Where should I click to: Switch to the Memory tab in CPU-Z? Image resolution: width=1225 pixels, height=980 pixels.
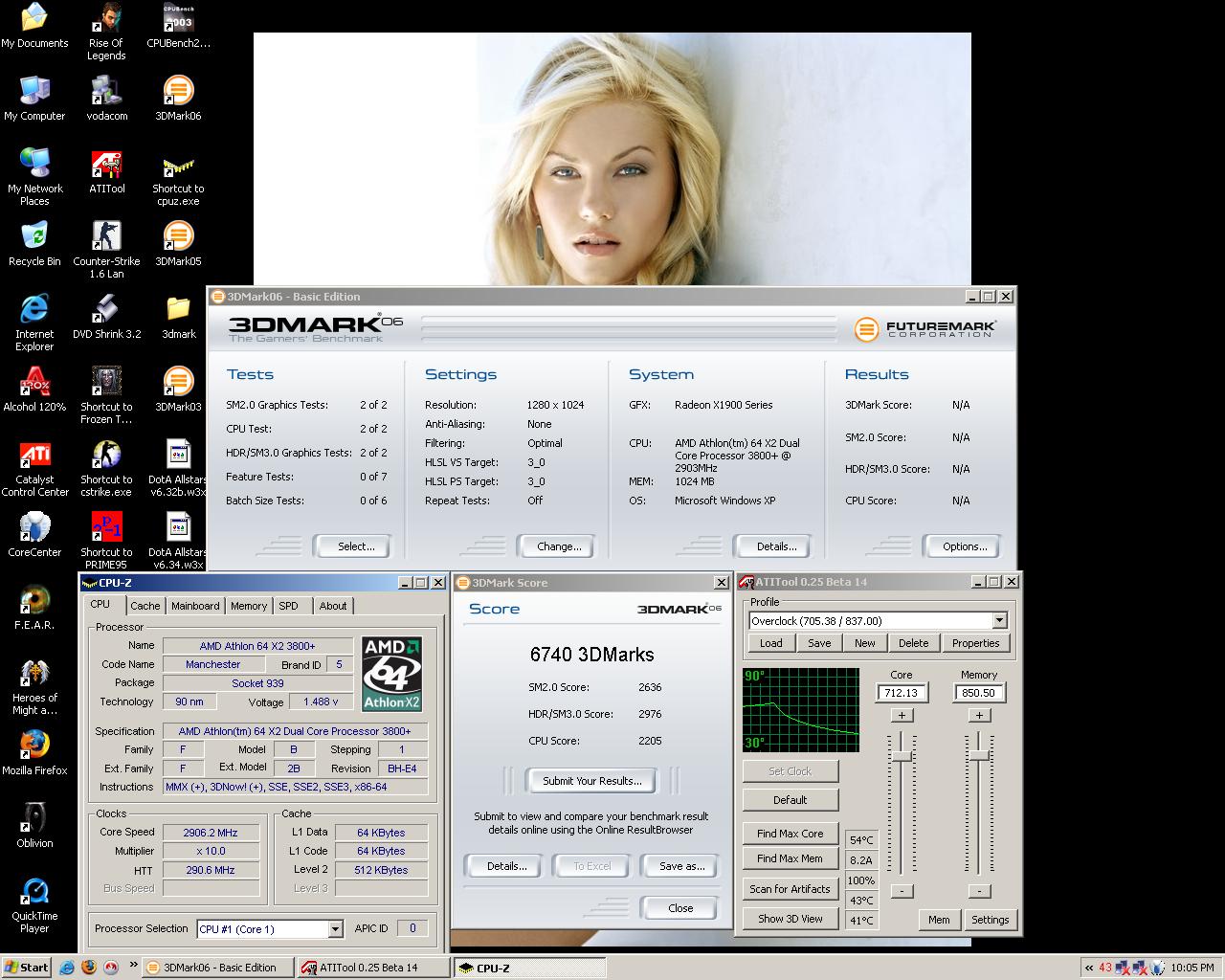[249, 606]
